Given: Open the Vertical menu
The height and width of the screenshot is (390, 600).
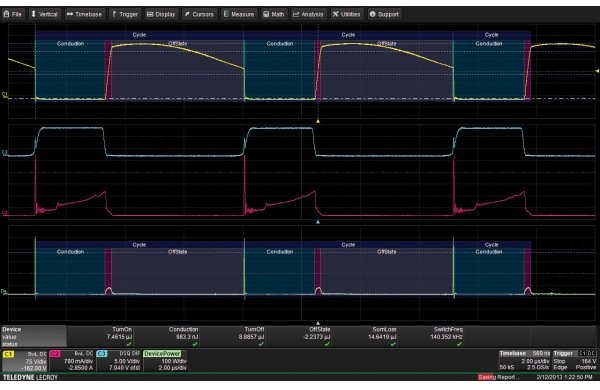Looking at the screenshot, I should point(45,14).
